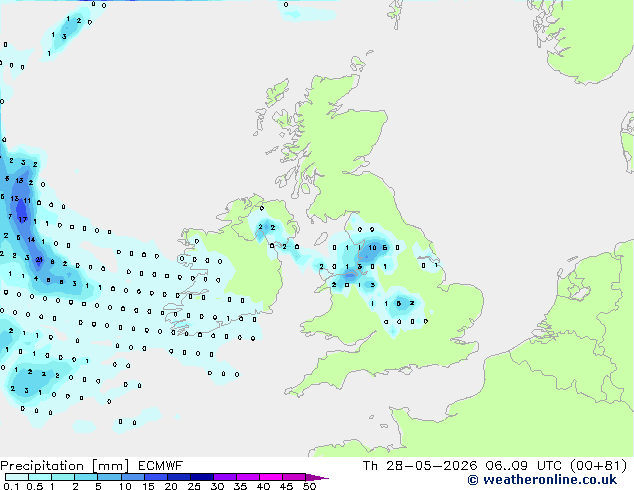Click the ECMWF model label

(161, 466)
